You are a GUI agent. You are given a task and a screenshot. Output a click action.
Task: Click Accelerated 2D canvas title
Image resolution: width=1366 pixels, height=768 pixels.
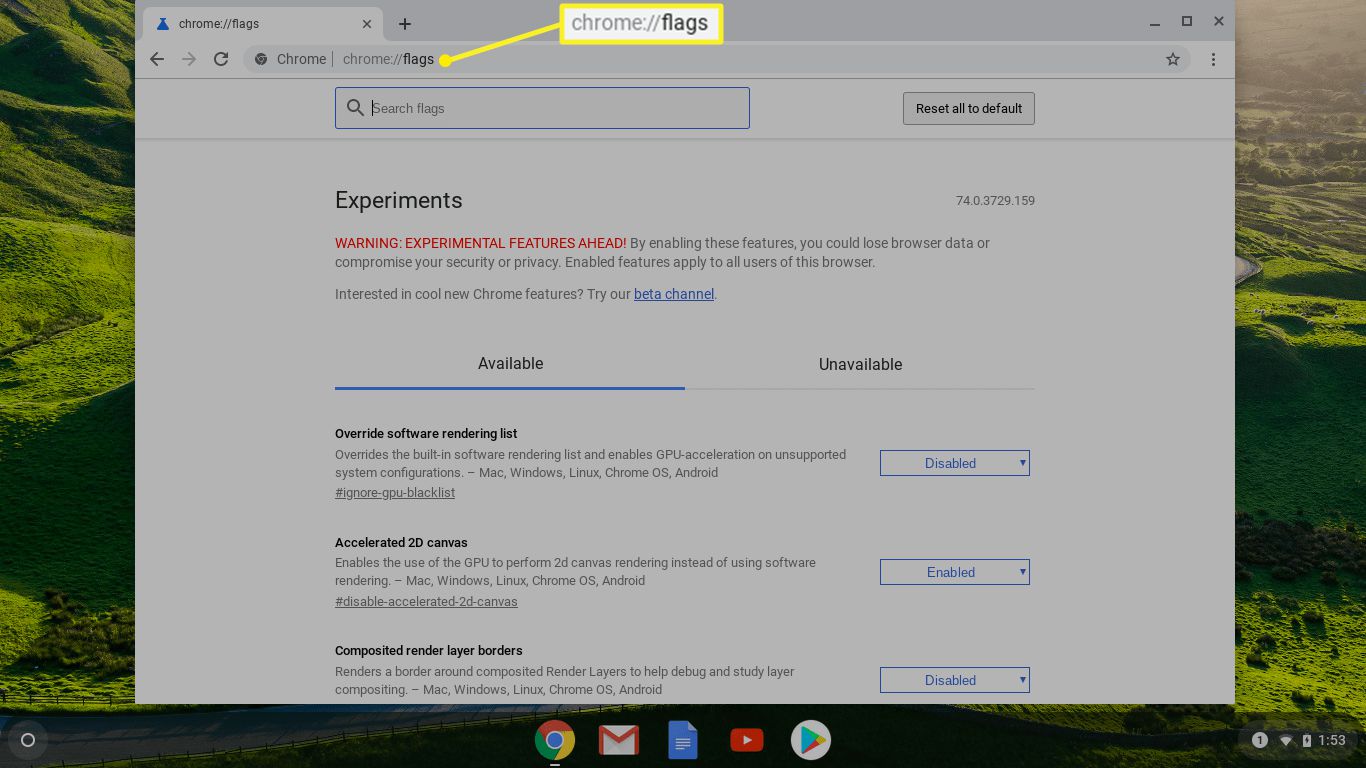(x=401, y=543)
